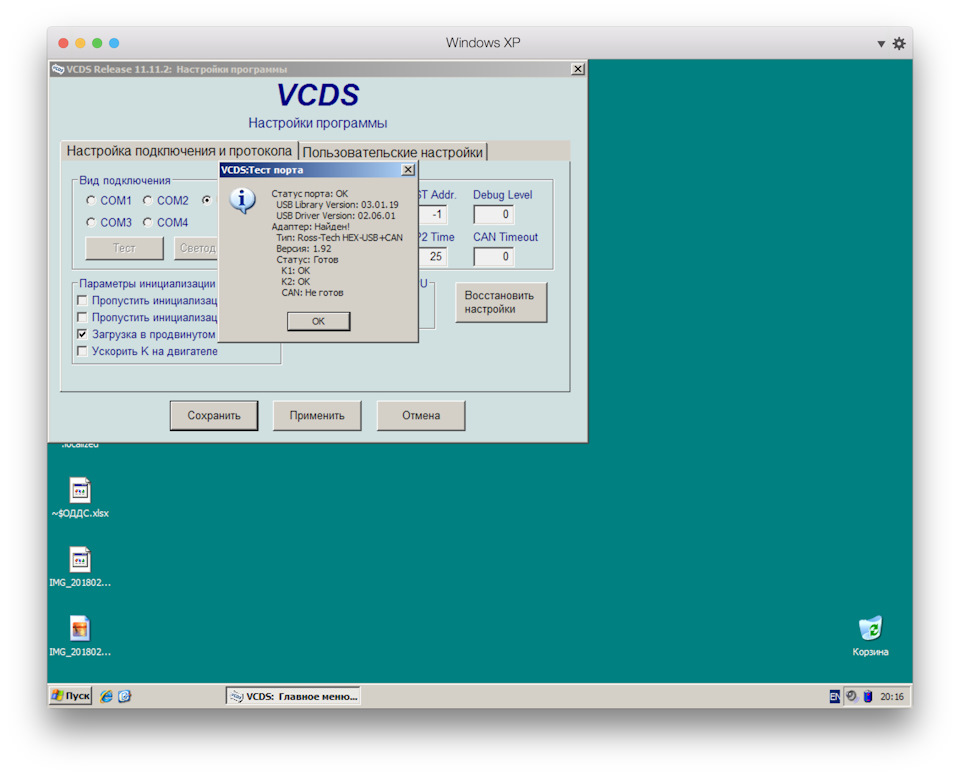Image resolution: width=960 pixels, height=776 pixels.
Task: Click the Time field showing 25
Action: coord(433,257)
